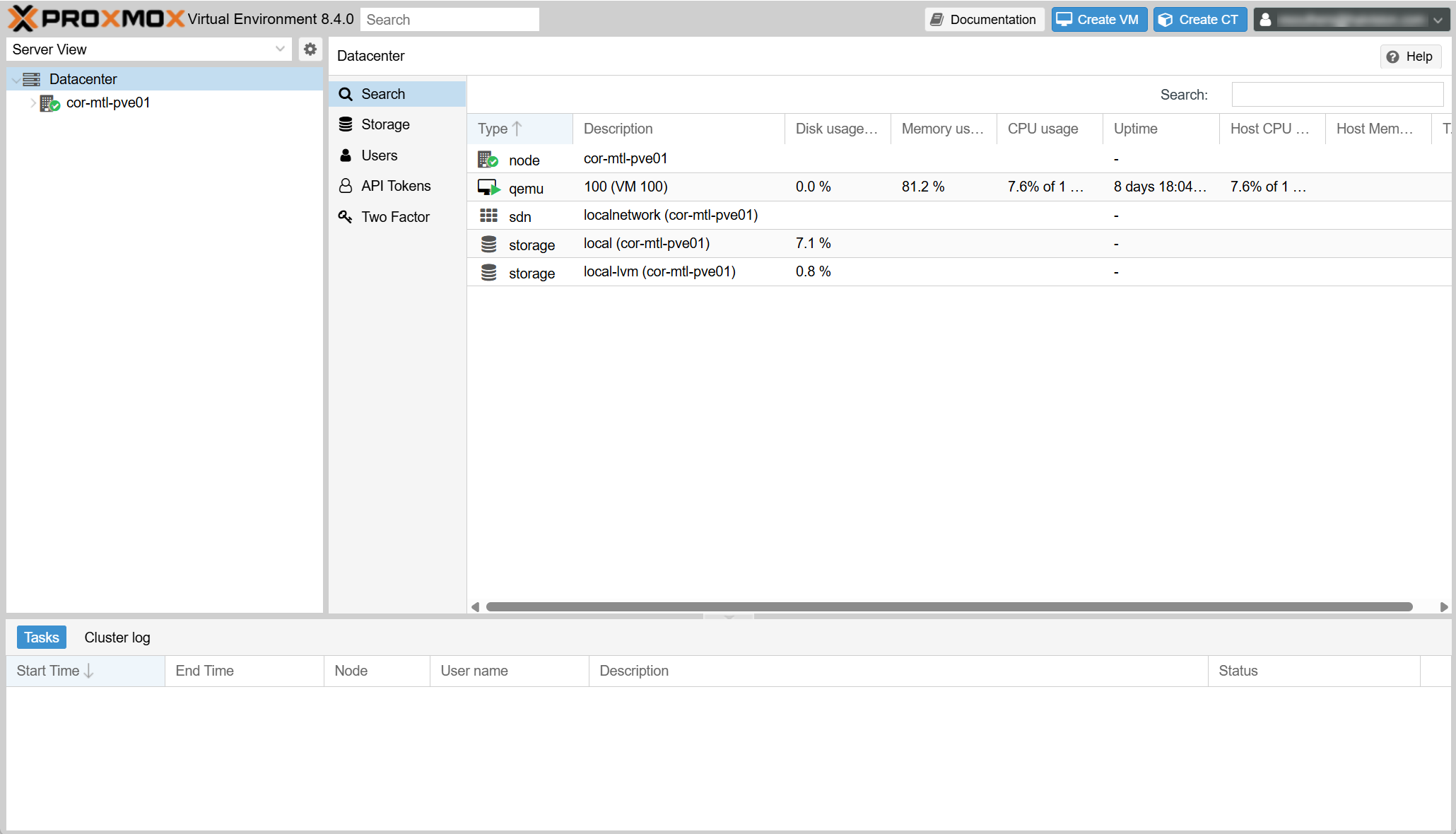Click the sdn grid icon
Screen dimensions: 1456x834
488,216
